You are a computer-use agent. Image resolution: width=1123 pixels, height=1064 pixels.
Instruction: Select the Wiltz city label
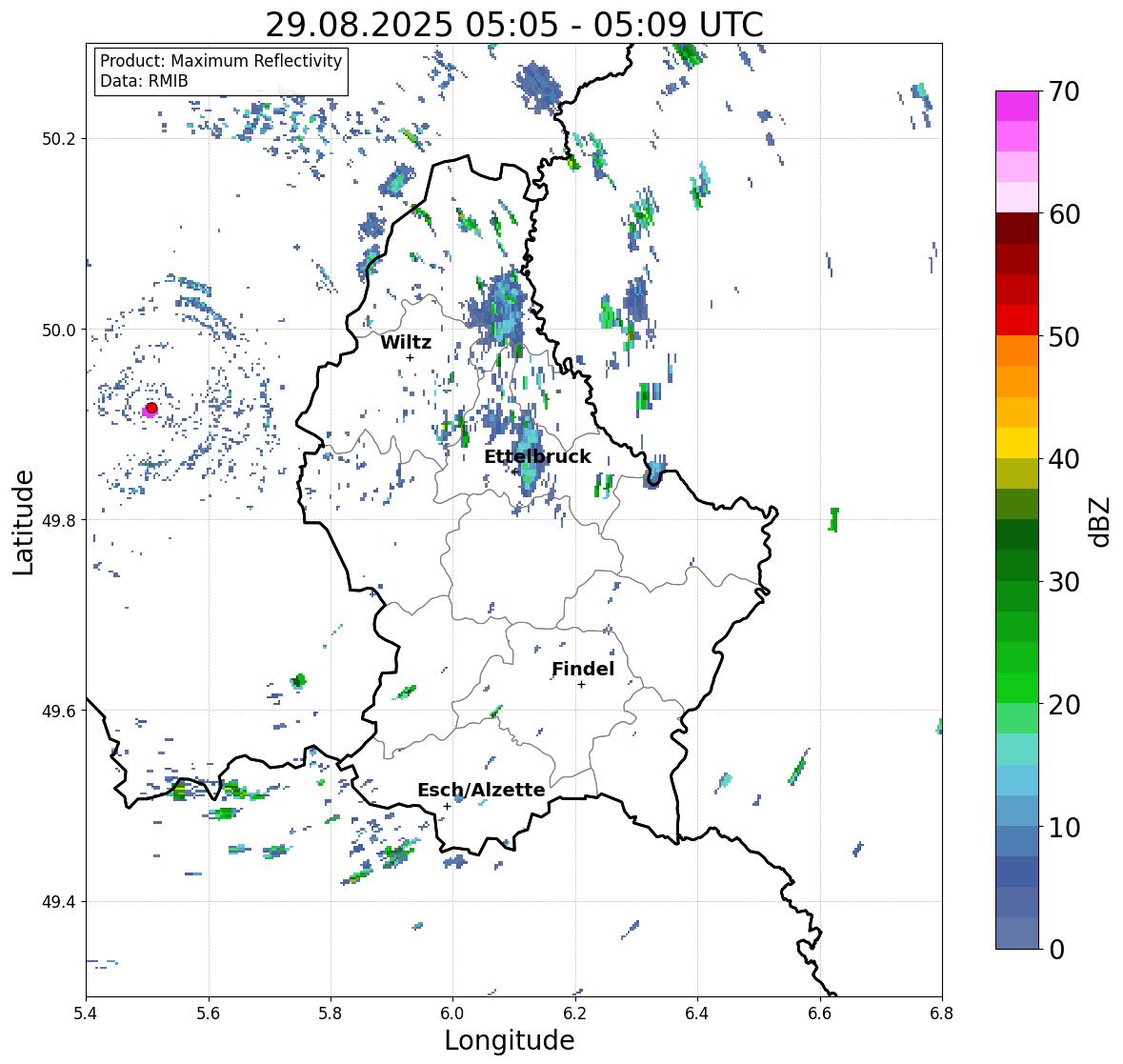point(406,343)
